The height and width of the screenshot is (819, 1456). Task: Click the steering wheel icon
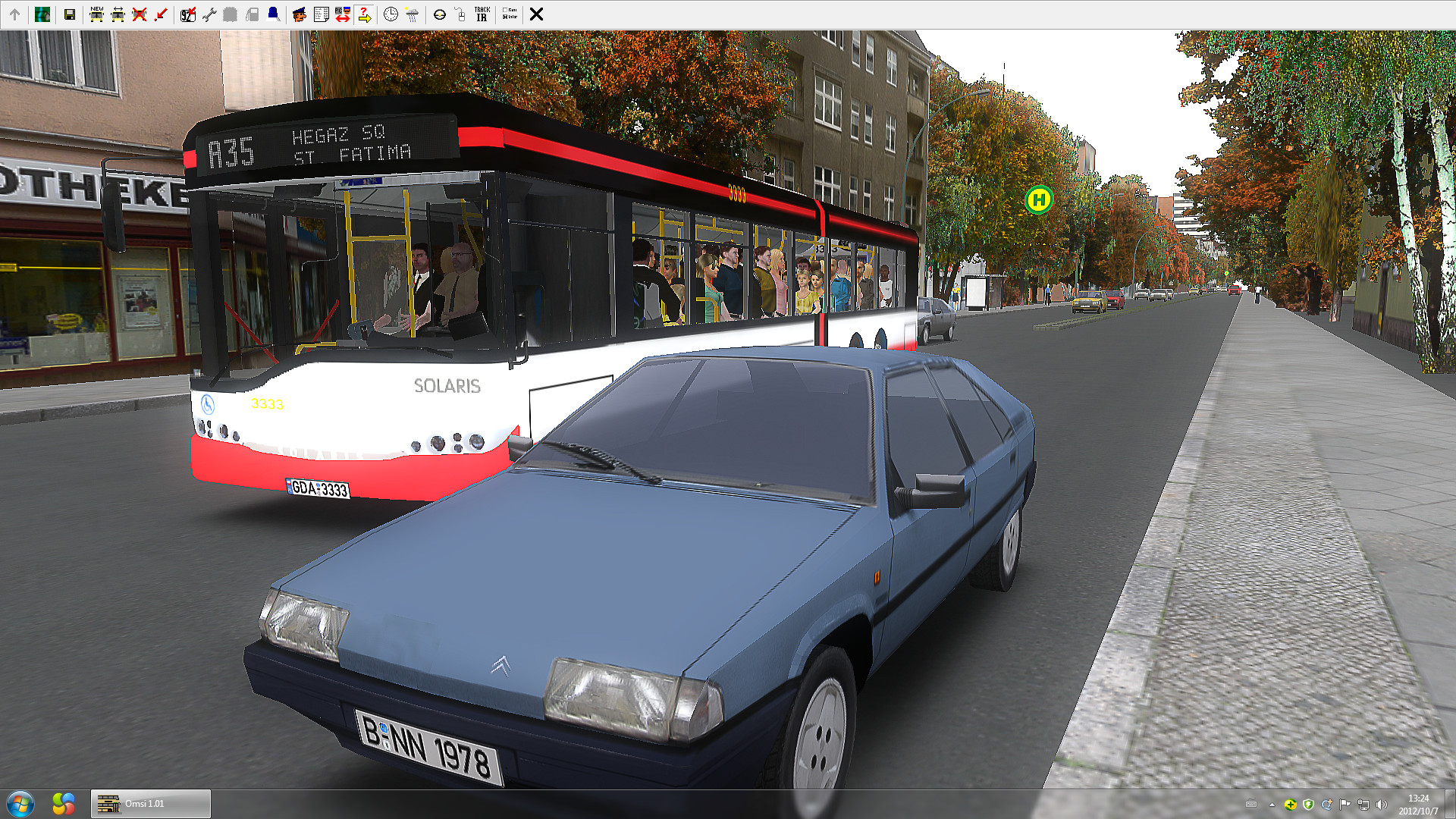coord(439,14)
